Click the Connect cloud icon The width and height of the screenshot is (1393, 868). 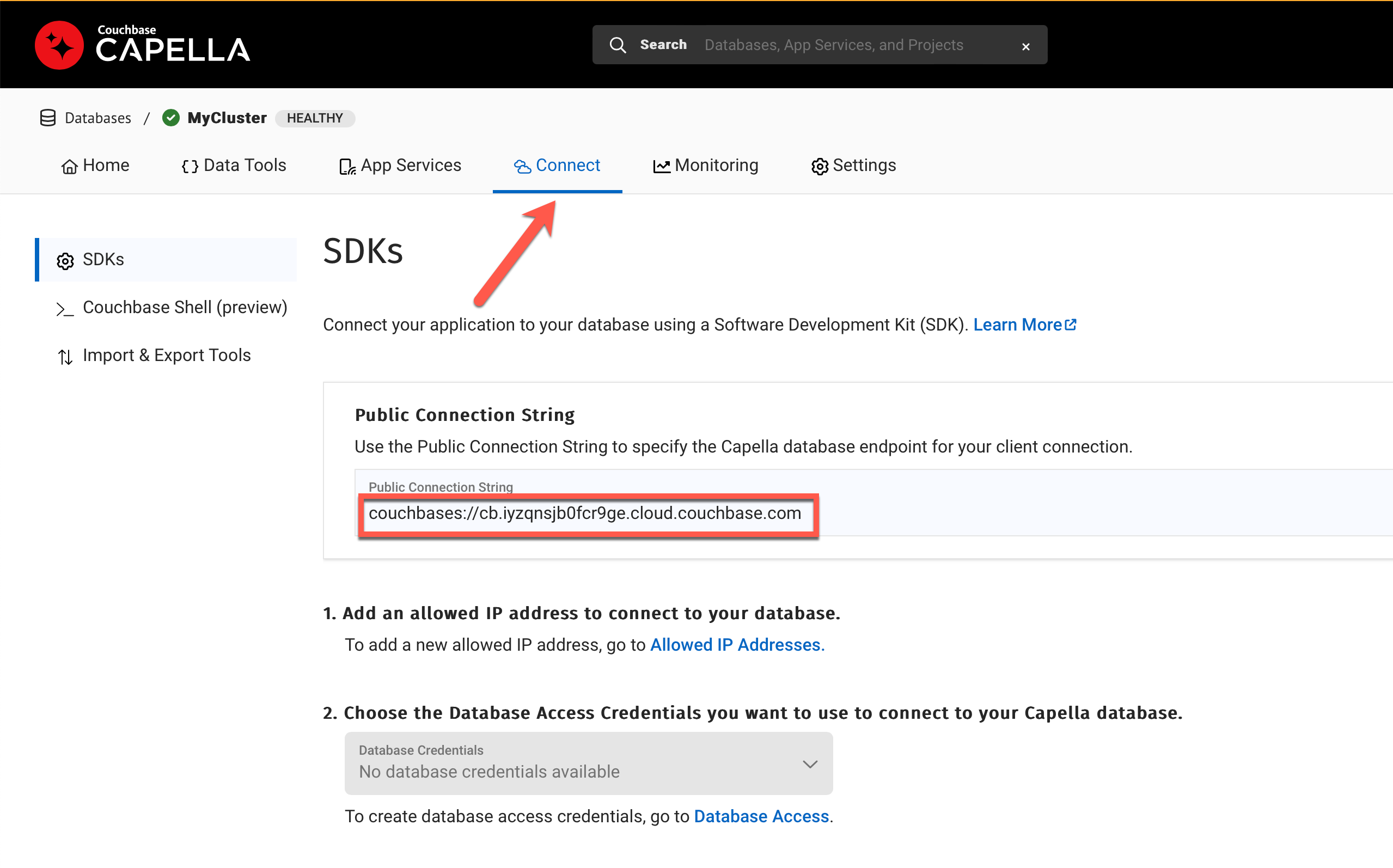(522, 167)
